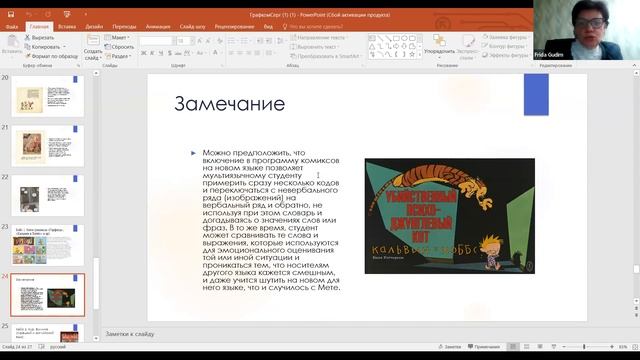The width and height of the screenshot is (640, 360).
Task: Clear all text formatting
Action: tap(220, 41)
